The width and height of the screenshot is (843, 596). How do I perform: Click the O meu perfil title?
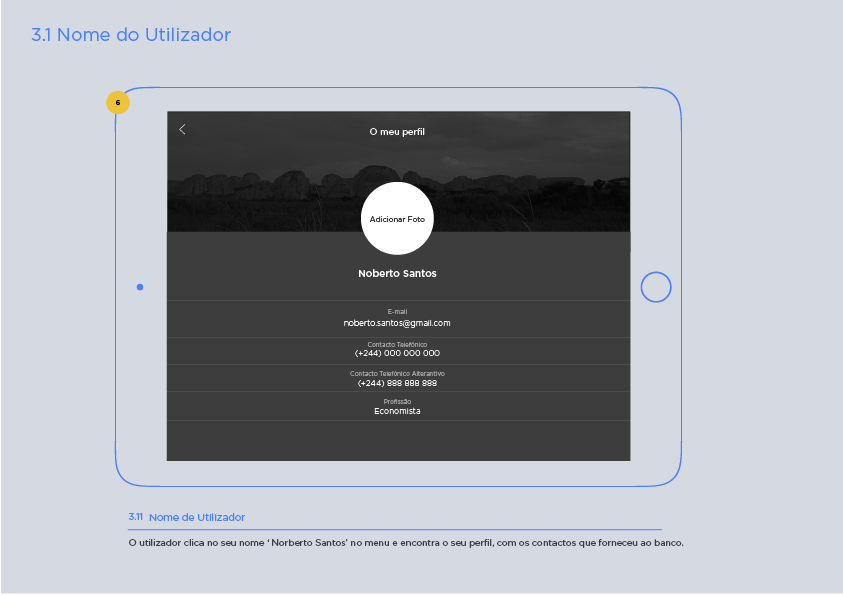(397, 132)
